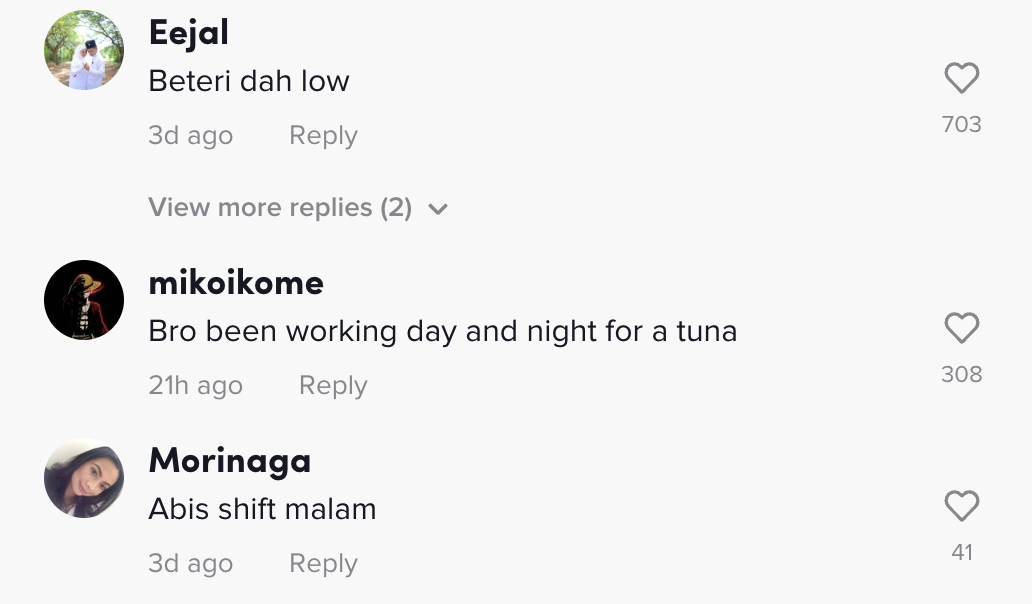Heart Morinaga's 'Abis shift malam' comment
Viewport: 1032px width, 604px height.
961,507
